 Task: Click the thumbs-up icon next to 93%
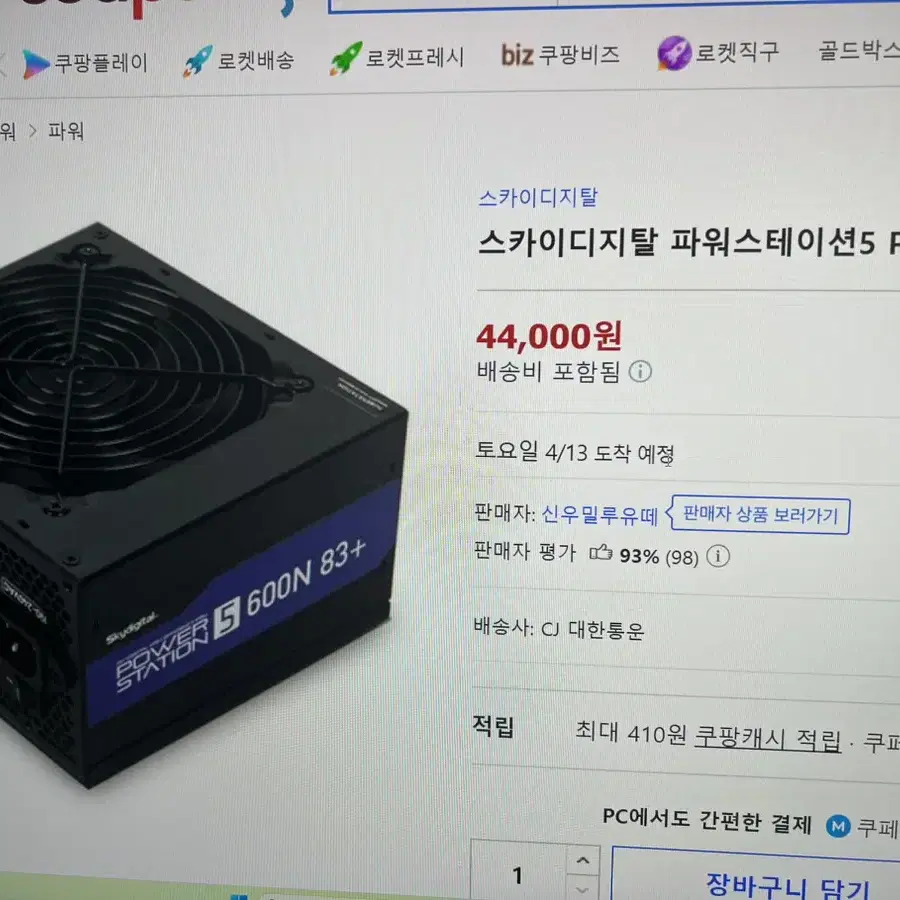pyautogui.click(x=600, y=553)
